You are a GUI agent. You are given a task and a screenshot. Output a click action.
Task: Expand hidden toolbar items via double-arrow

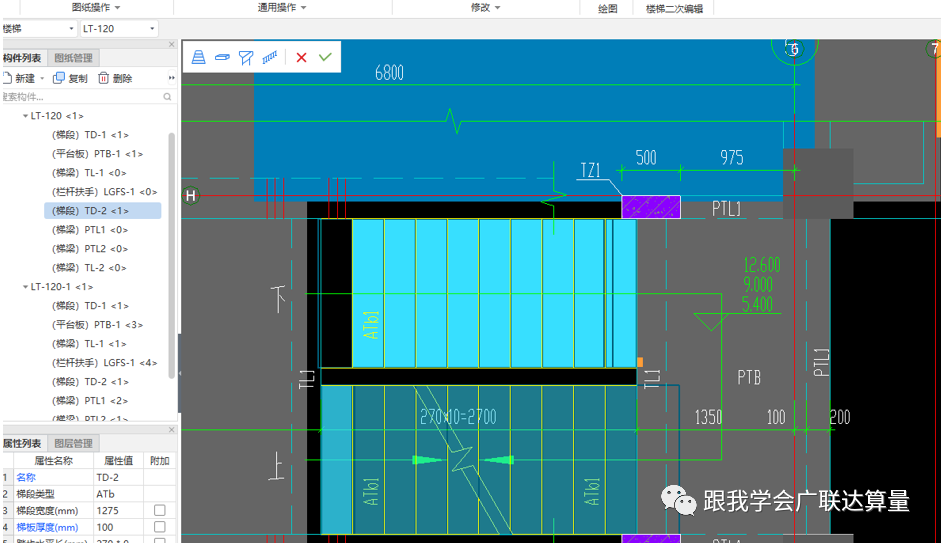point(172,78)
